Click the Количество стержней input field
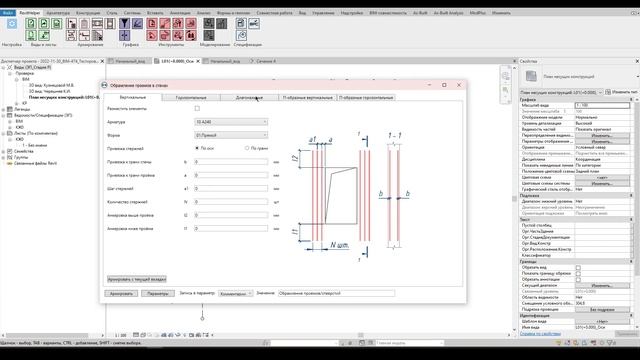The height and width of the screenshot is (360, 640). [x=231, y=202]
